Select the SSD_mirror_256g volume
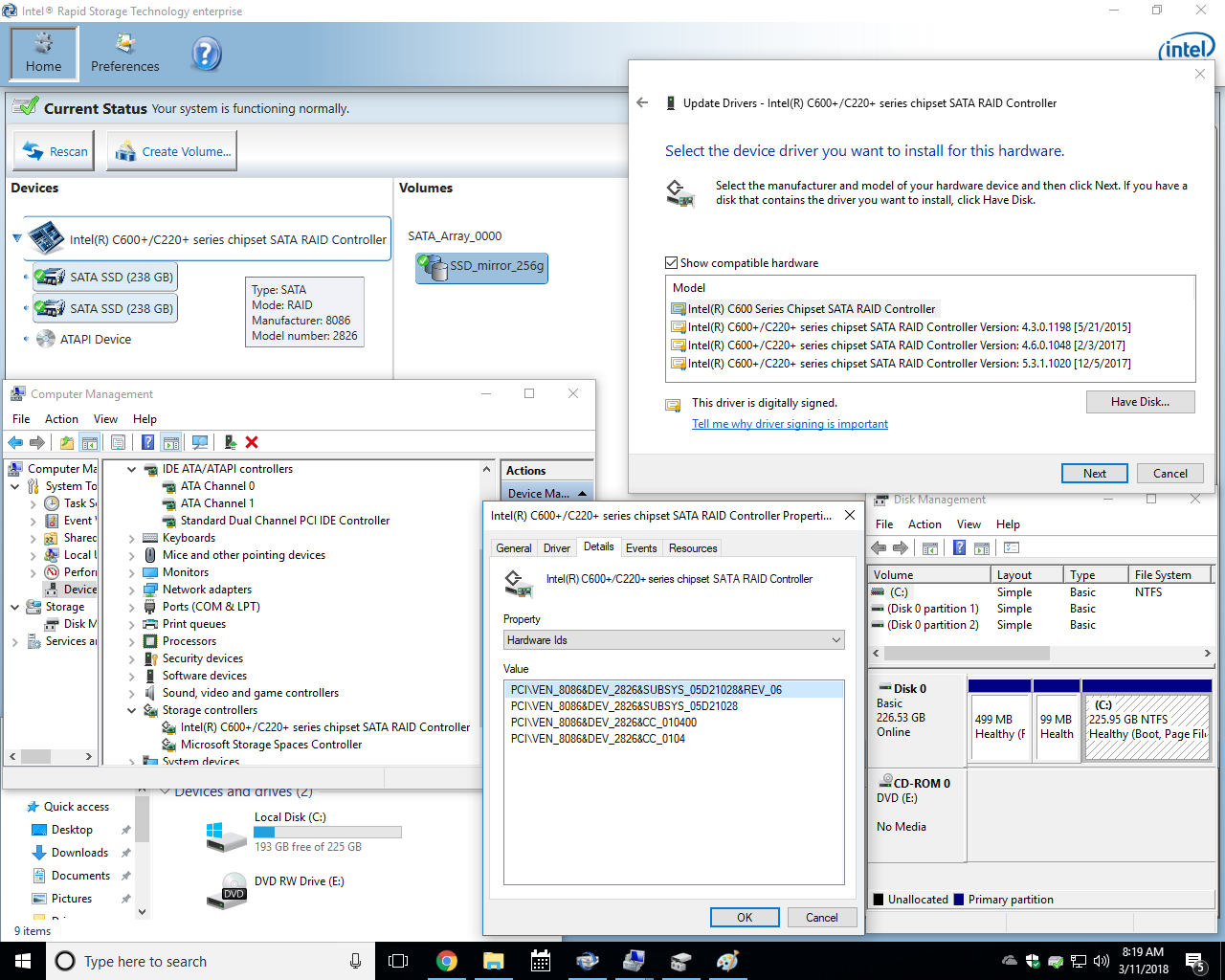Image resolution: width=1225 pixels, height=980 pixels. (482, 266)
